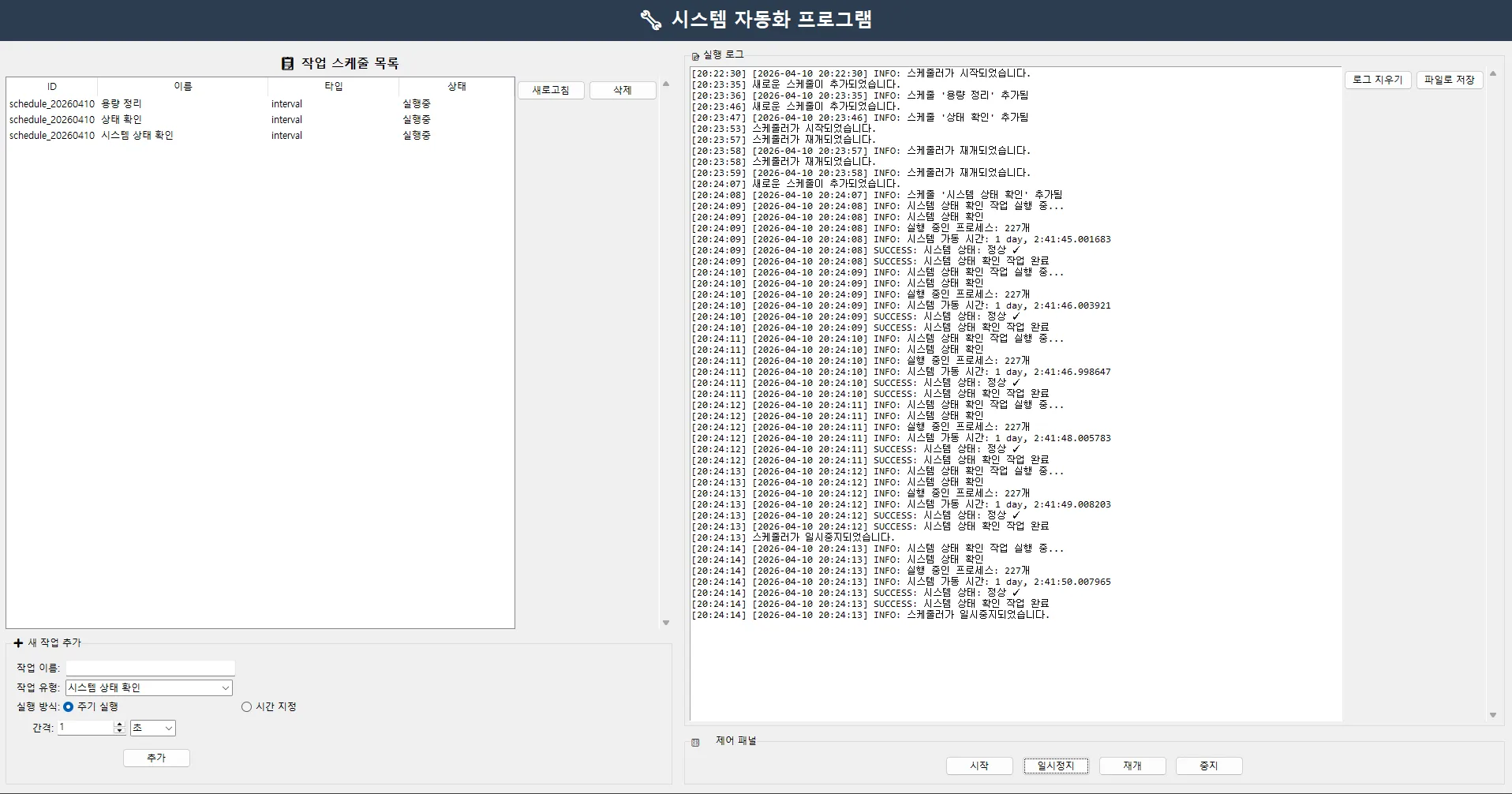The width and height of the screenshot is (1512, 794).
Task: Increase the 간격 value with the up arrow
Action: tap(119, 724)
